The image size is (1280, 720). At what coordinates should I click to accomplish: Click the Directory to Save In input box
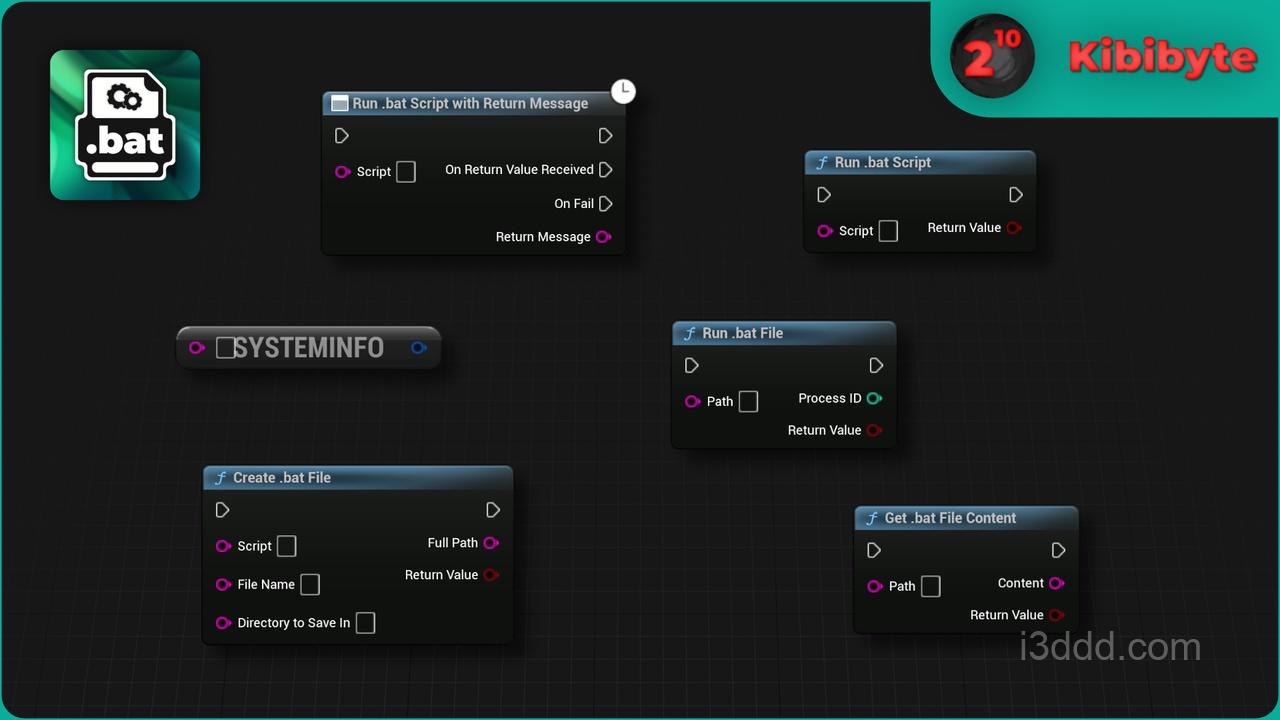point(366,623)
